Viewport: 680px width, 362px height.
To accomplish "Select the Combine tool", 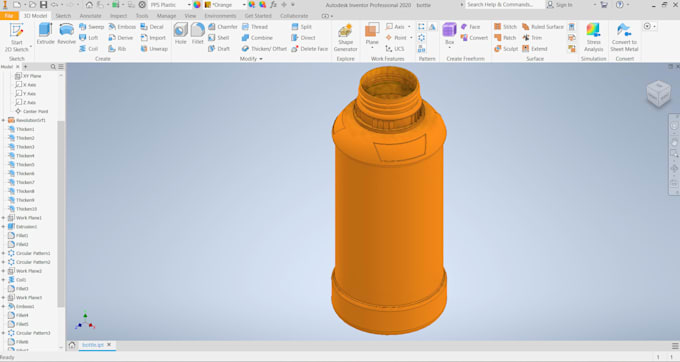I will pyautogui.click(x=257, y=38).
